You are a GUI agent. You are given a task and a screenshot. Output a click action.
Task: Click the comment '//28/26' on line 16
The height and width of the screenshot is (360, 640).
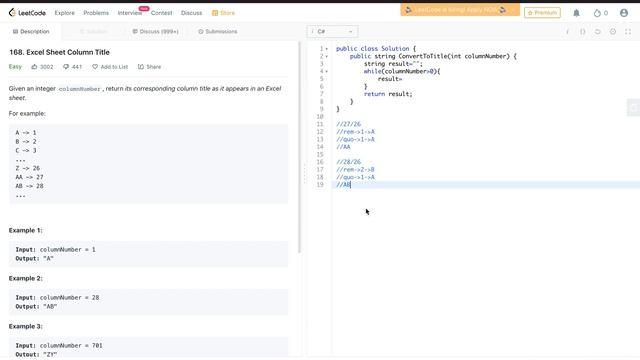coord(349,162)
